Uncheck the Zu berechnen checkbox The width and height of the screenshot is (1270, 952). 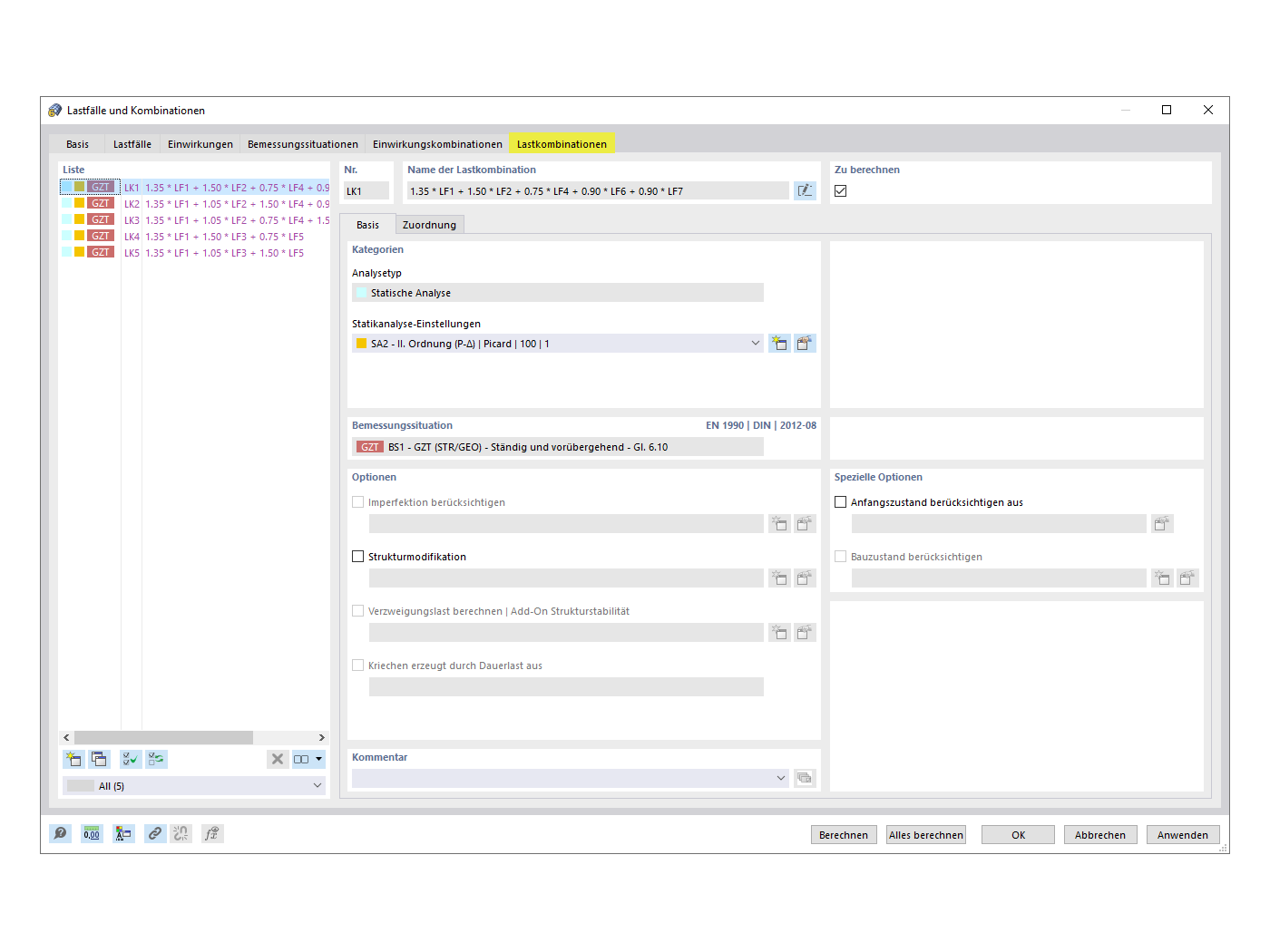point(840,190)
